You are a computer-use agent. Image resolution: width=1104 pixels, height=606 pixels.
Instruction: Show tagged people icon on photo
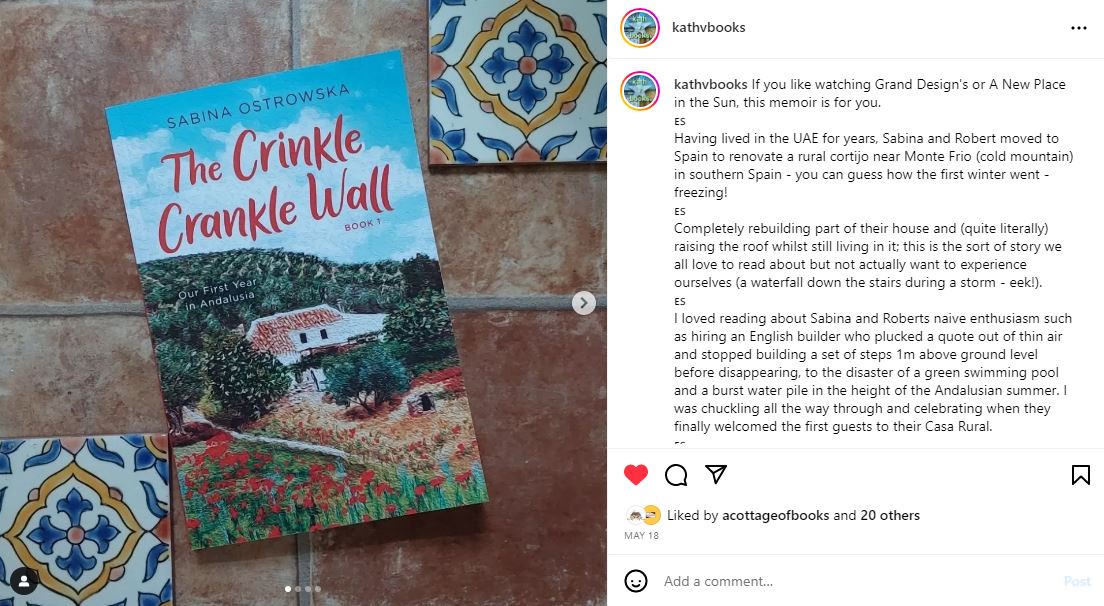pyautogui.click(x=24, y=581)
